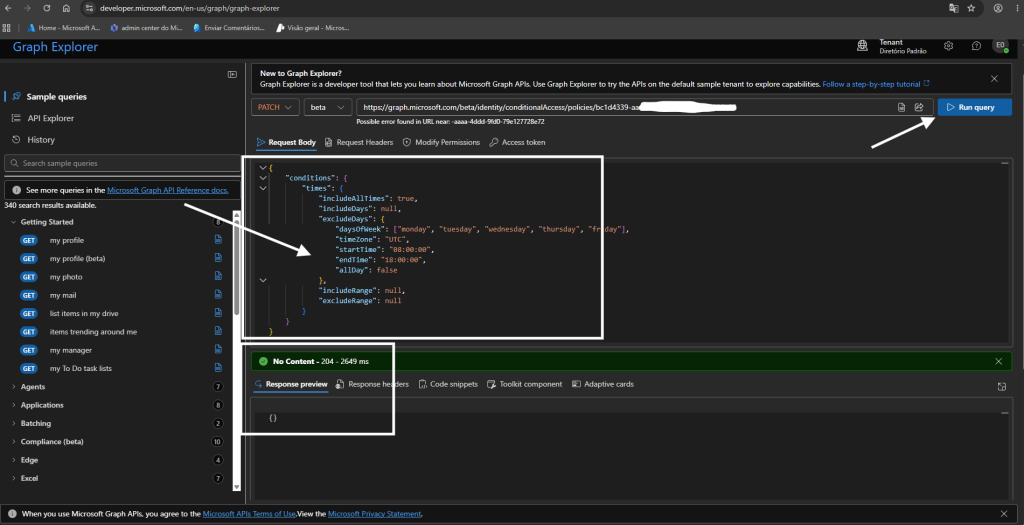Click the share query icon in the URL bar
Image resolution: width=1024 pixels, height=525 pixels.
pyautogui.click(x=919, y=107)
